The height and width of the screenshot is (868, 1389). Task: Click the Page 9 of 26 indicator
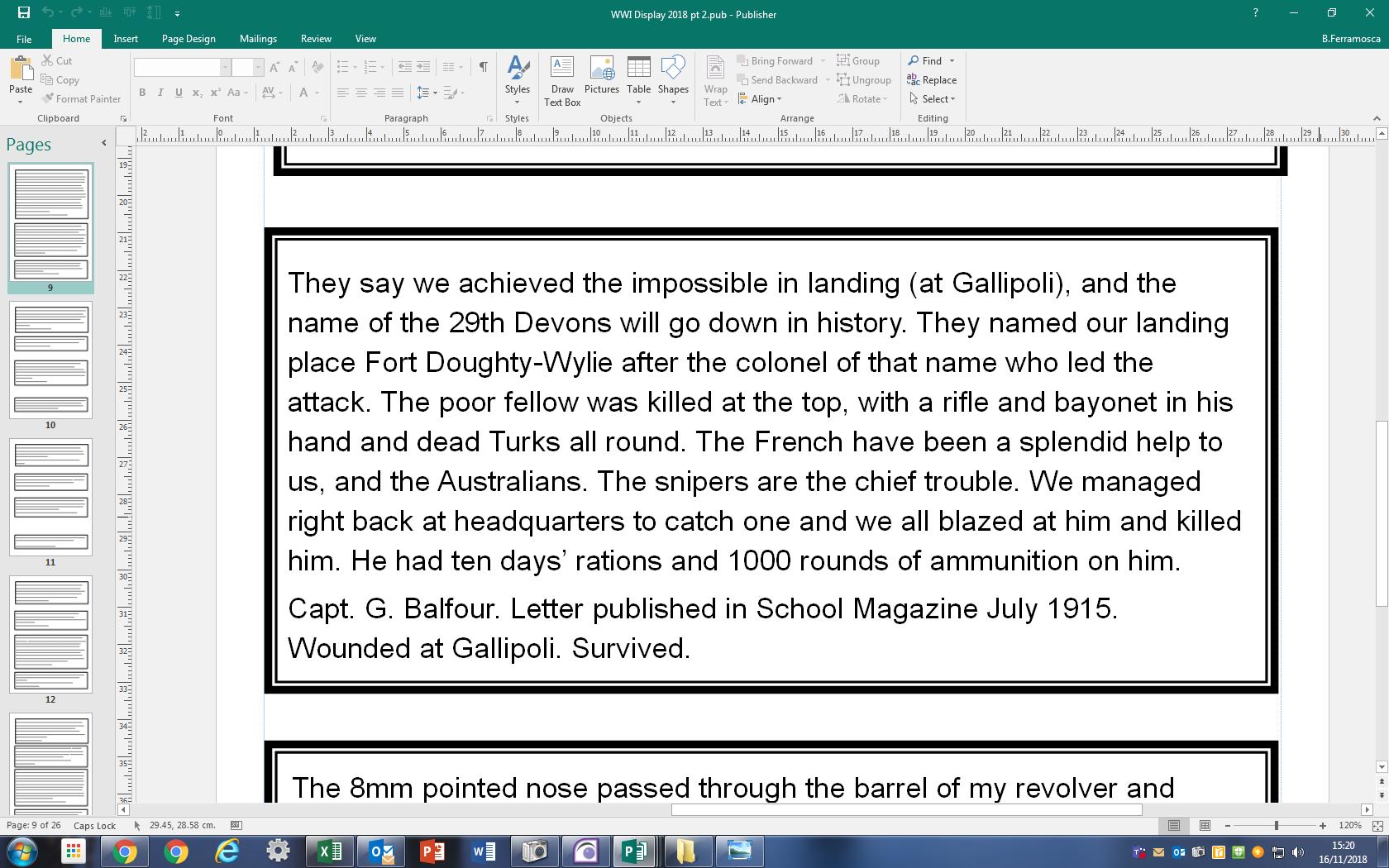(x=34, y=825)
